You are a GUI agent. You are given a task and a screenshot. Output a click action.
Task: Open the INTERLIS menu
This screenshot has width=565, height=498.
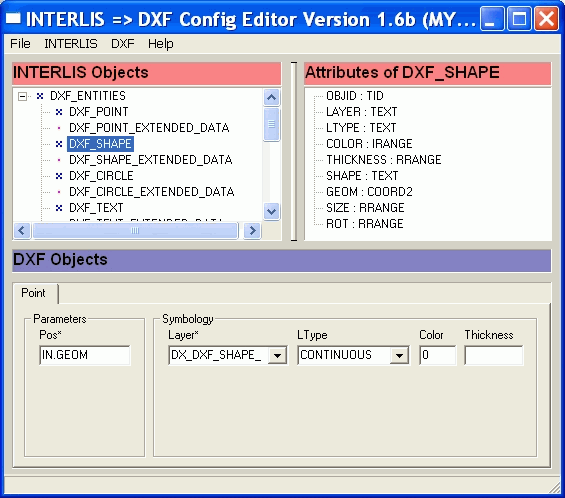pyautogui.click(x=71, y=44)
